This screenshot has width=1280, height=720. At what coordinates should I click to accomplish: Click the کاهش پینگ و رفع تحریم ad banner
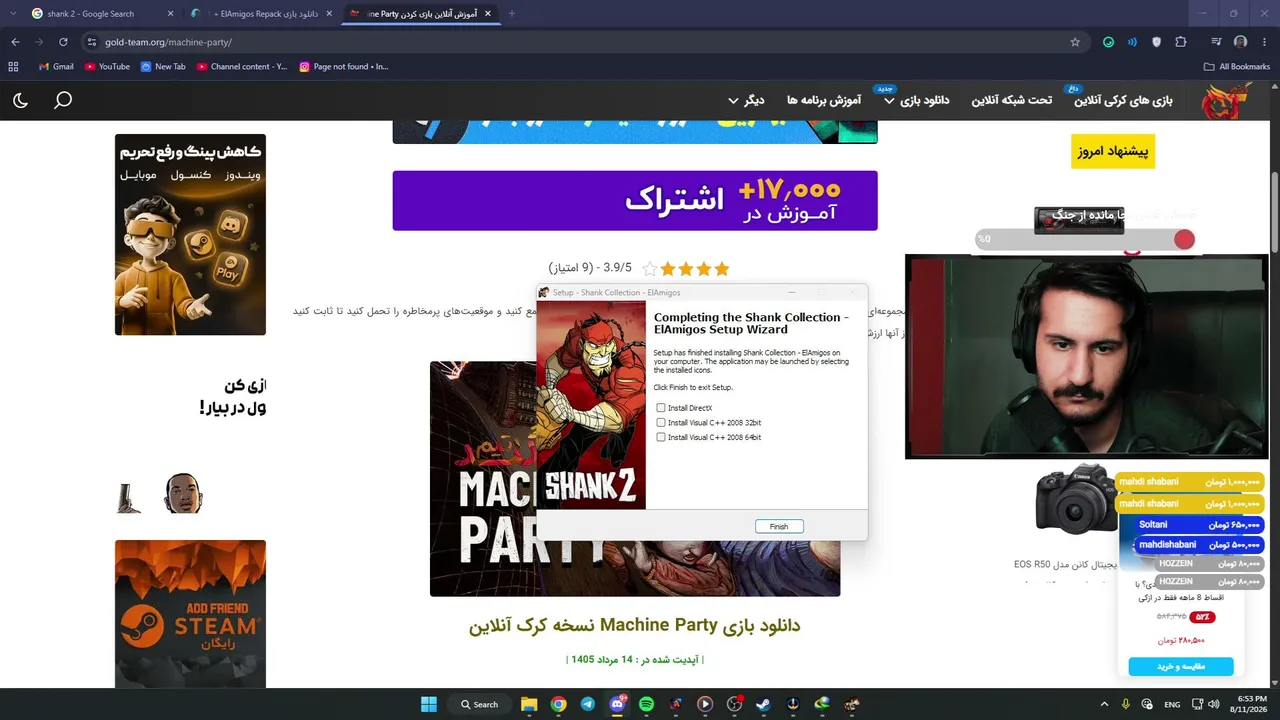190,235
